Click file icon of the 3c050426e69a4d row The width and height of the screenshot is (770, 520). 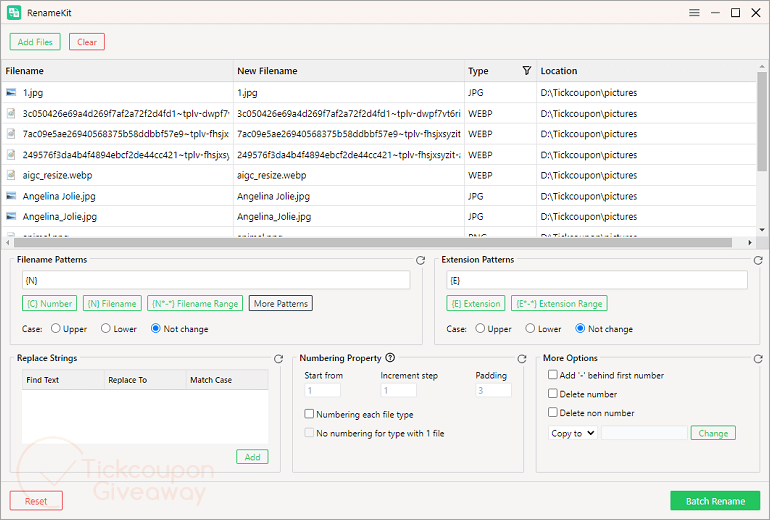tap(11, 113)
